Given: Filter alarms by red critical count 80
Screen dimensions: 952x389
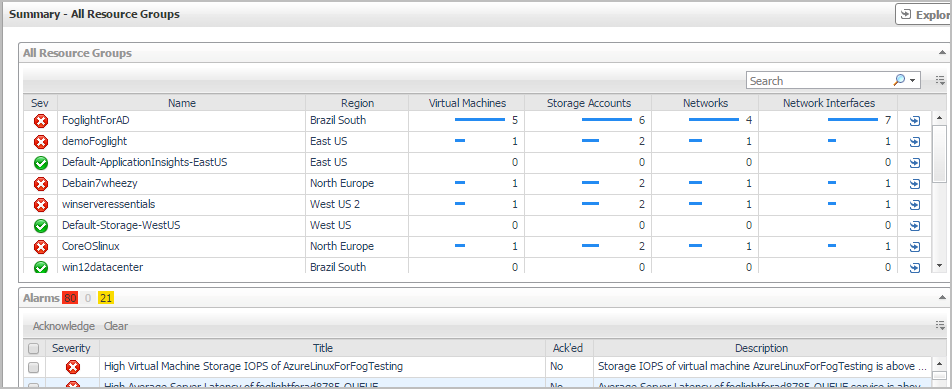Looking at the screenshot, I should pyautogui.click(x=70, y=298).
